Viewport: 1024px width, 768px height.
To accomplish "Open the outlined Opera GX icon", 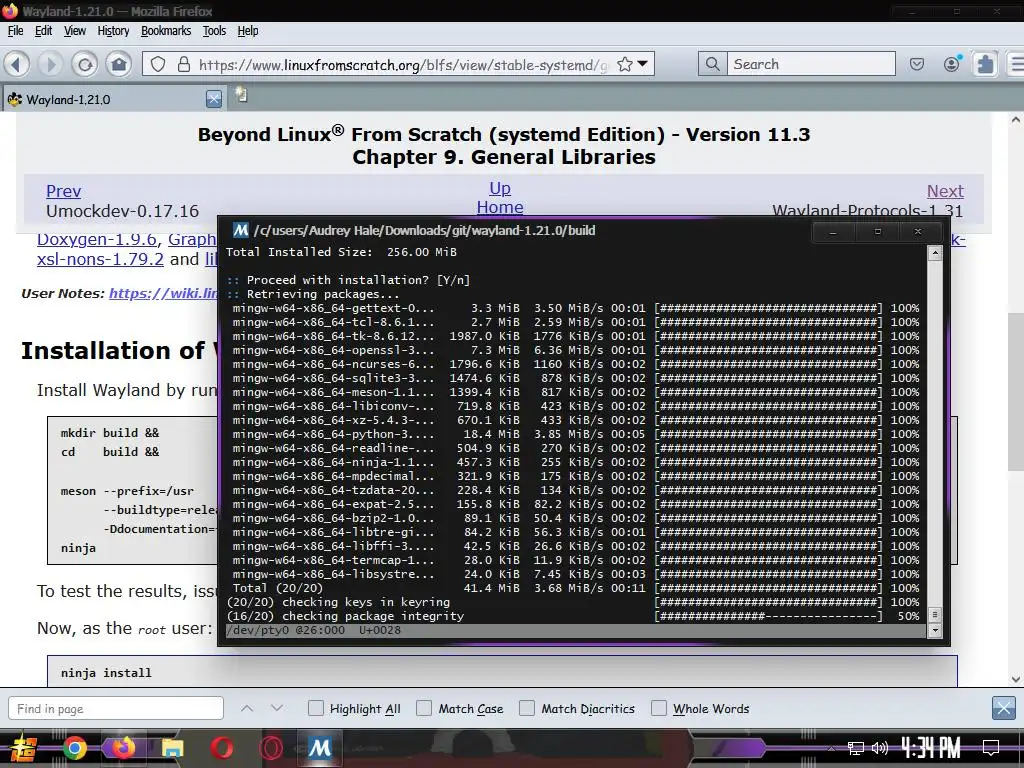I will 270,748.
